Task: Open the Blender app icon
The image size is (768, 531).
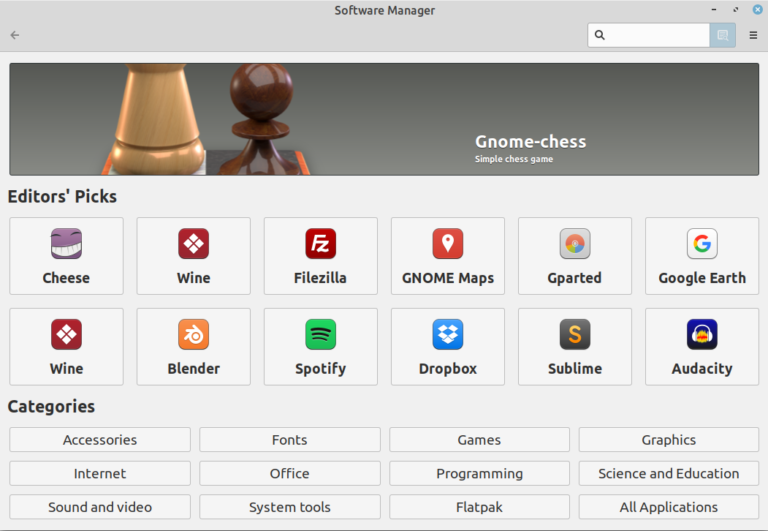Action: pyautogui.click(x=193, y=334)
